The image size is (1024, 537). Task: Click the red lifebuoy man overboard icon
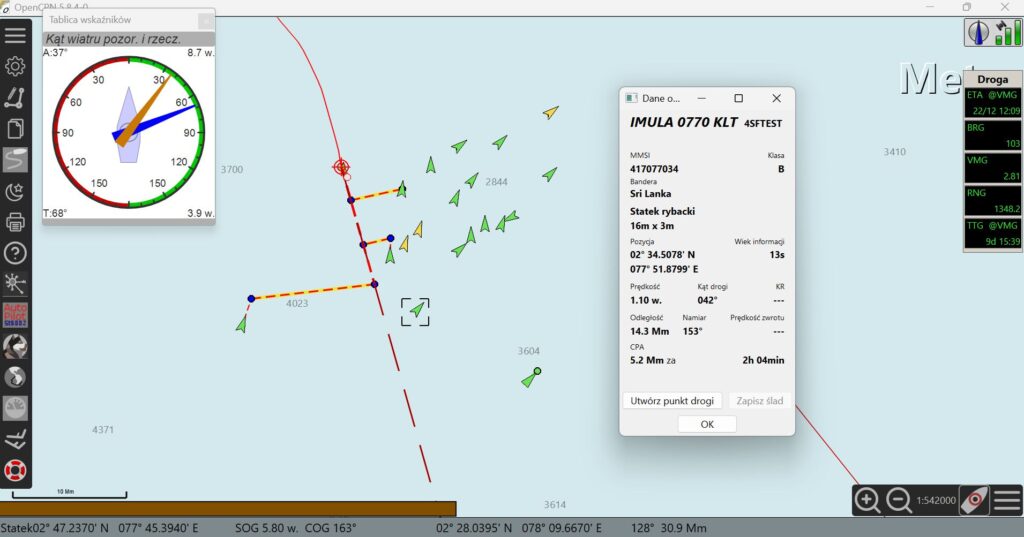(x=15, y=469)
